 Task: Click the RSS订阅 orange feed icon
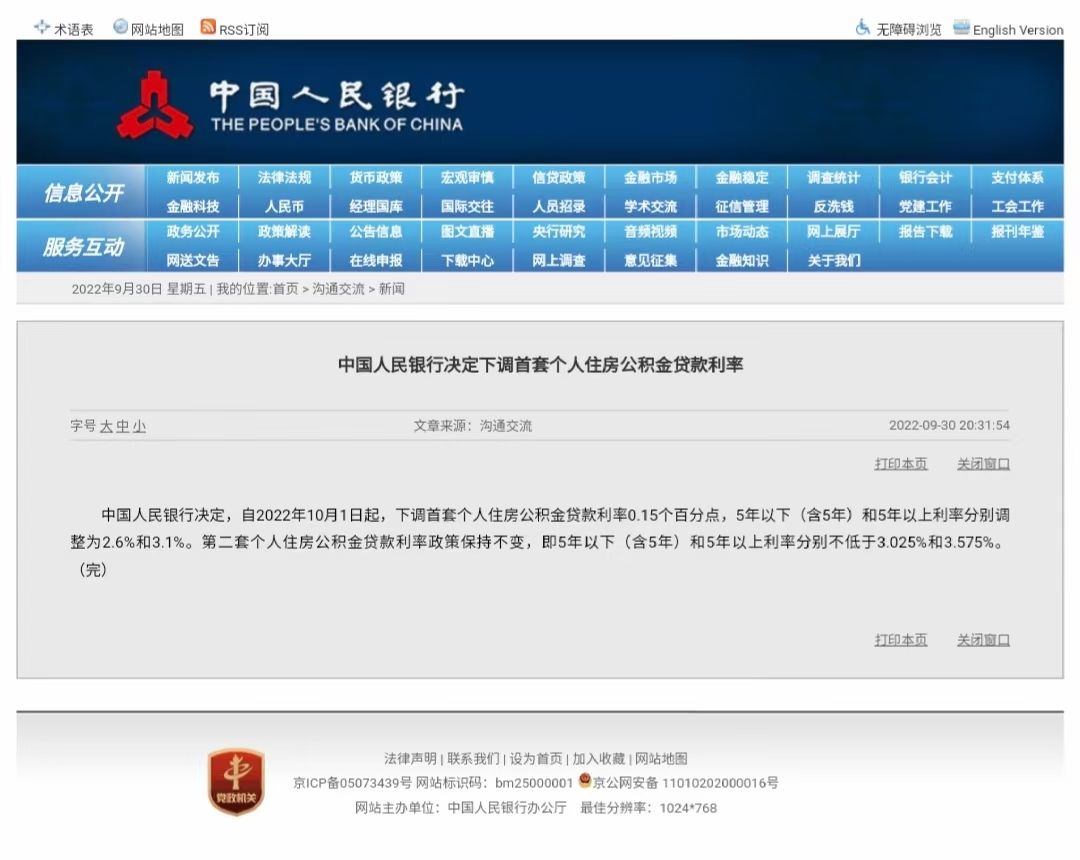pos(208,27)
